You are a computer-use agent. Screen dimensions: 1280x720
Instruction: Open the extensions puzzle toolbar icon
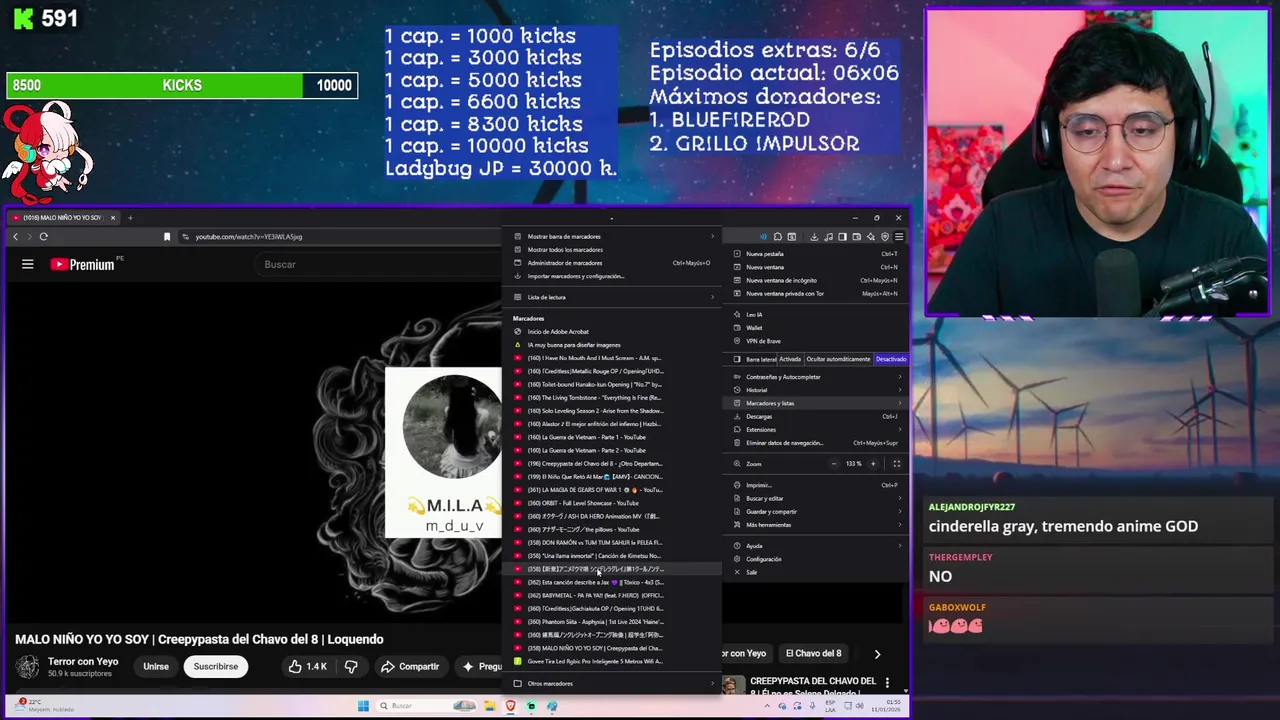778,237
